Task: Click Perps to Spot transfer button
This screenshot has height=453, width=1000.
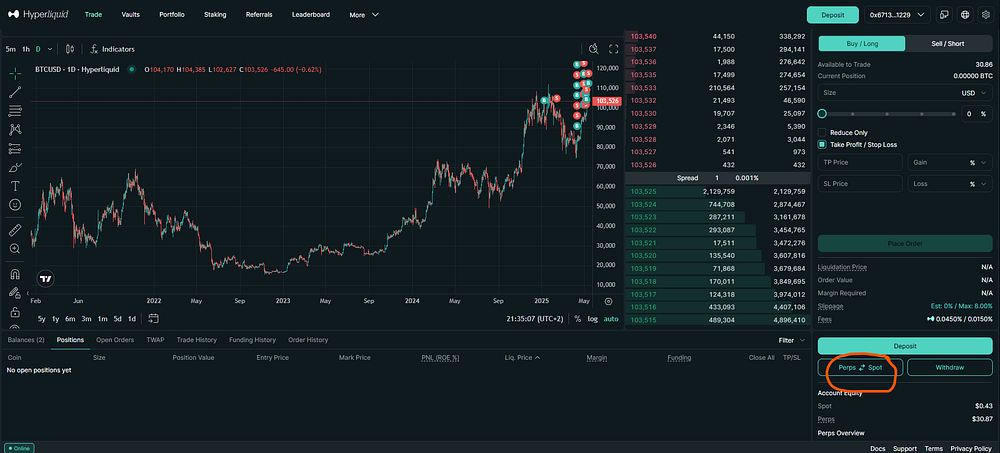Action: (x=860, y=368)
